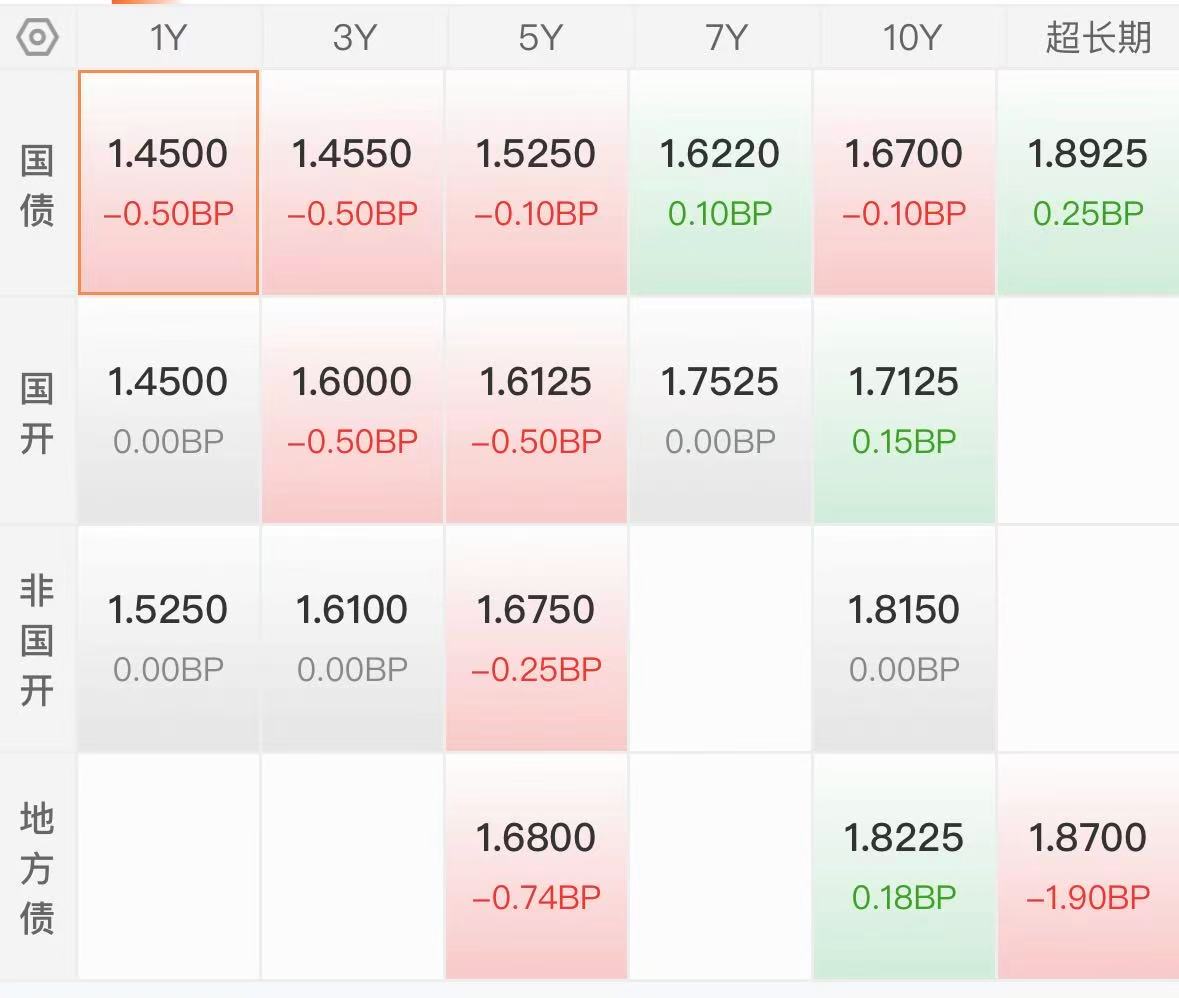This screenshot has height=998, width=1179.
Task: Select the 超长期 column header
Action: (1098, 38)
